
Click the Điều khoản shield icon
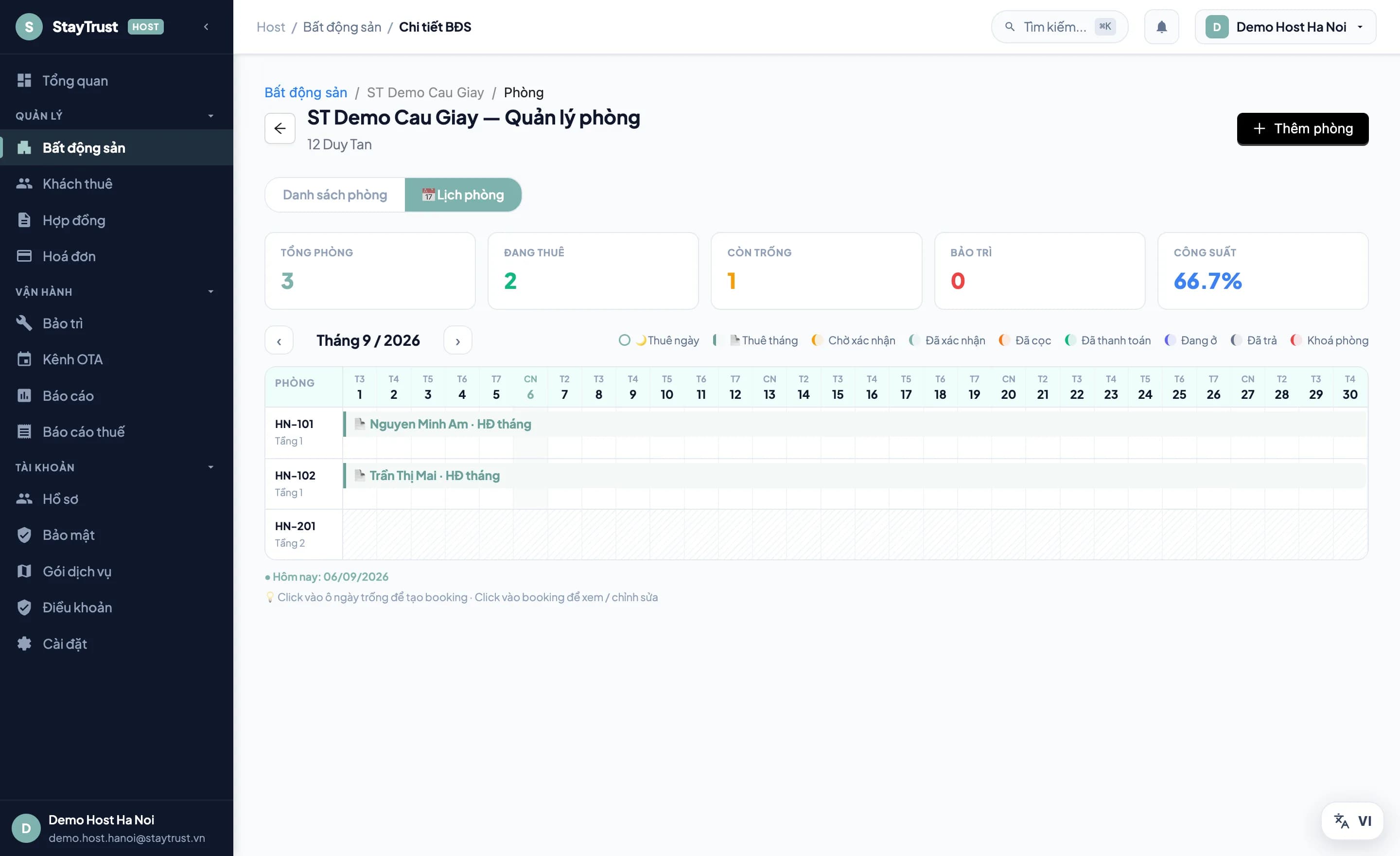pos(24,607)
